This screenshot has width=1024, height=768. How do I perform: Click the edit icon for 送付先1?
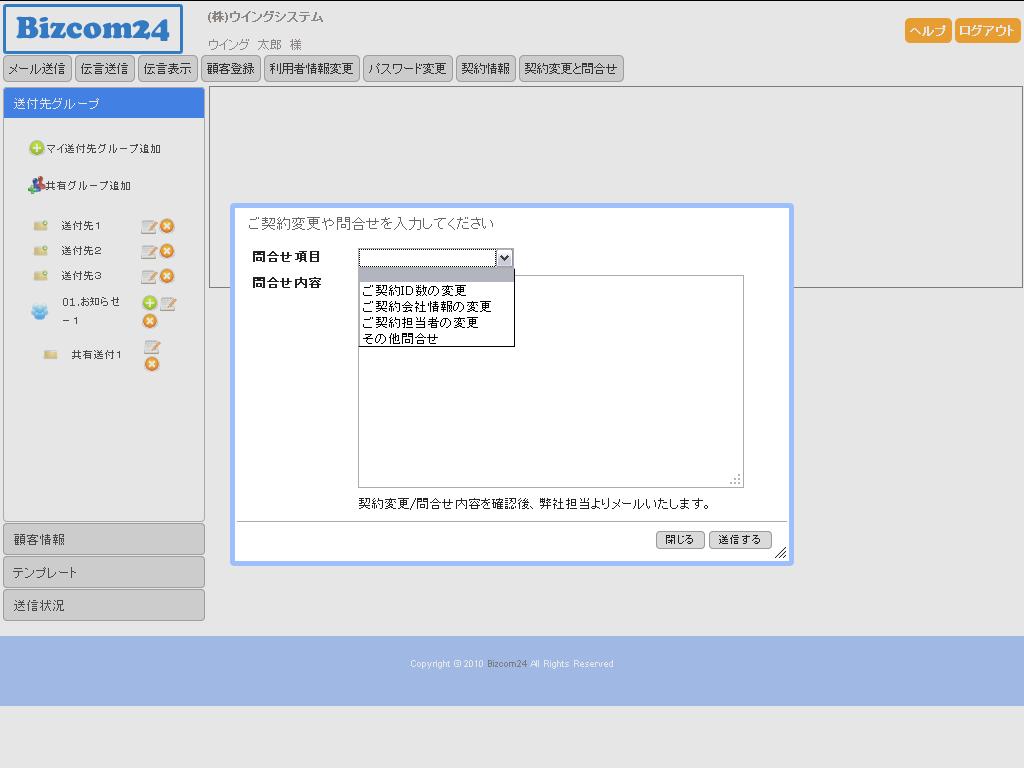click(148, 226)
